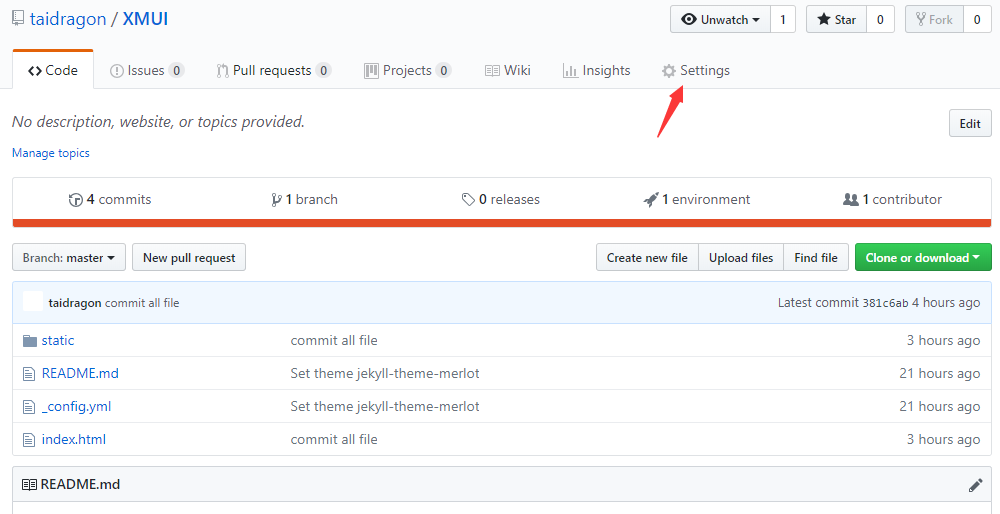Click New pull request button
The image size is (1000, 514).
pos(189,258)
